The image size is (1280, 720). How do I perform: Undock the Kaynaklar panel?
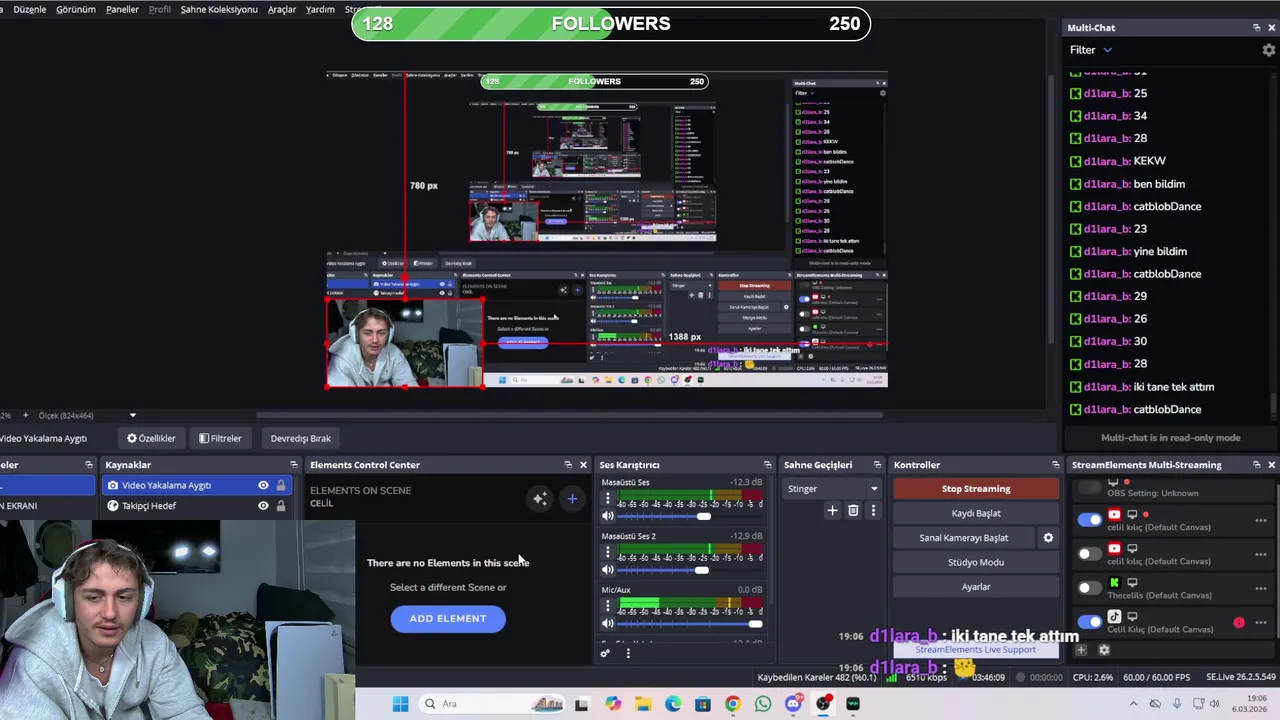tap(293, 465)
